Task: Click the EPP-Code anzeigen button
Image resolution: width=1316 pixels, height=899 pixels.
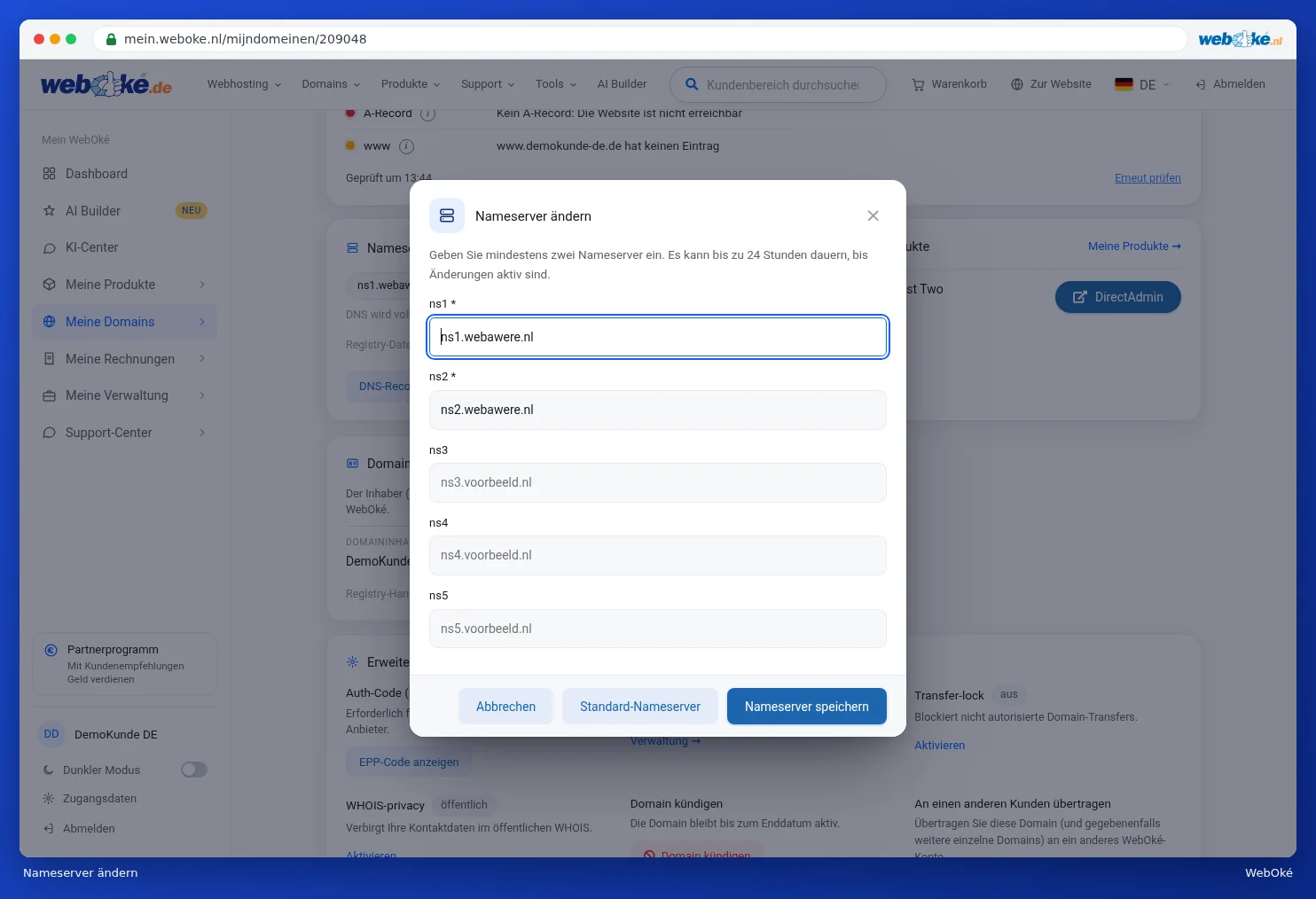Action: pyautogui.click(x=409, y=762)
